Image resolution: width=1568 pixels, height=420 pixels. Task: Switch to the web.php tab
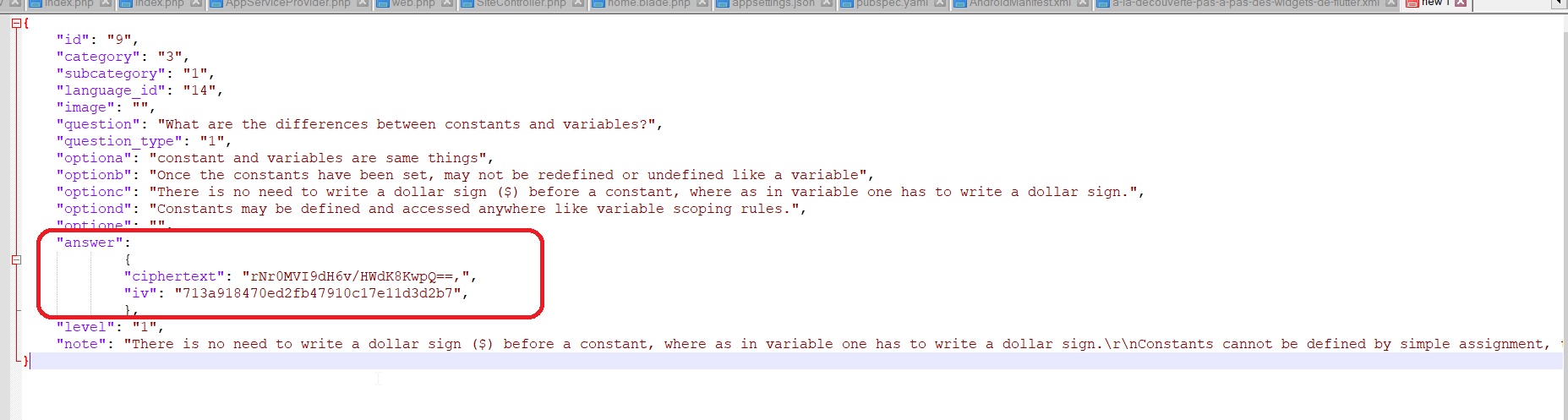(x=413, y=3)
